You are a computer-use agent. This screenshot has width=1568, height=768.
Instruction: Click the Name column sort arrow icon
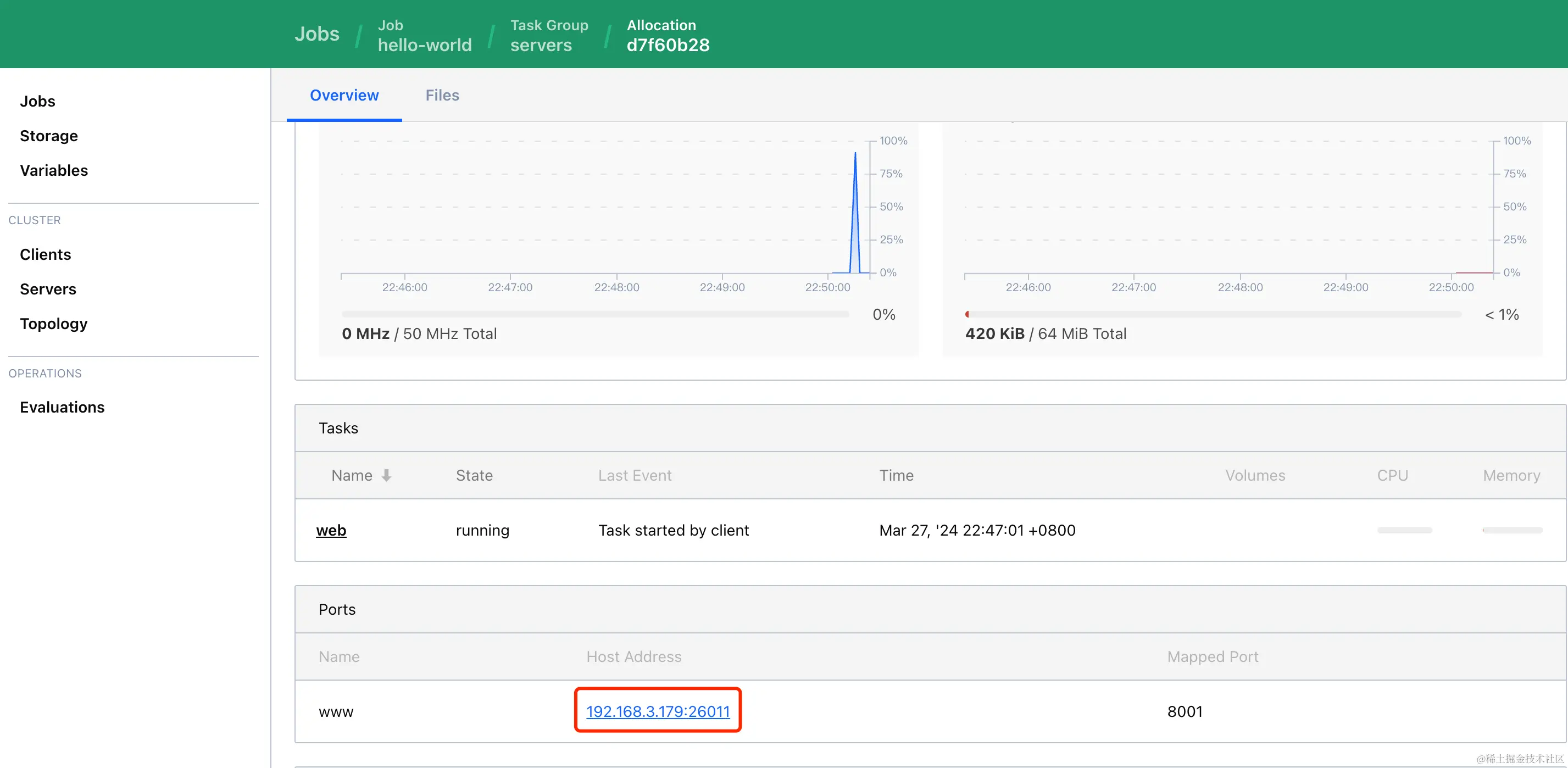(x=386, y=475)
